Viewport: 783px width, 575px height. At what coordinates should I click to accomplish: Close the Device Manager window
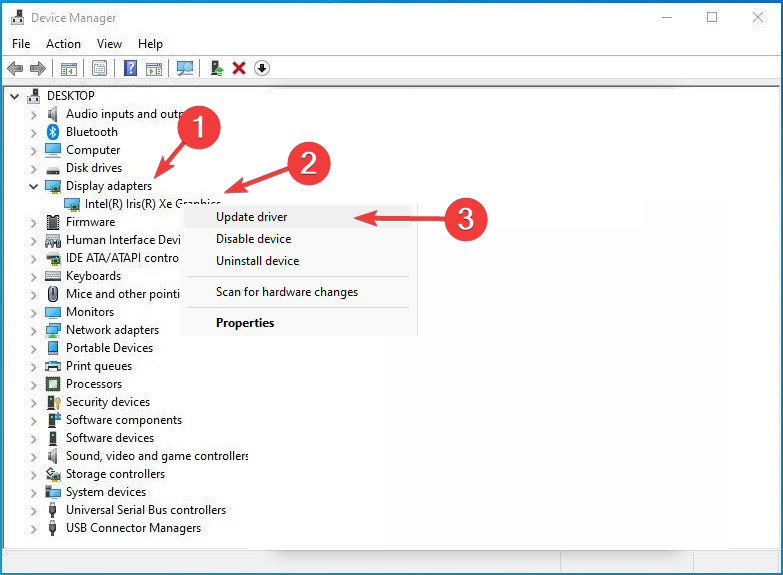point(758,17)
